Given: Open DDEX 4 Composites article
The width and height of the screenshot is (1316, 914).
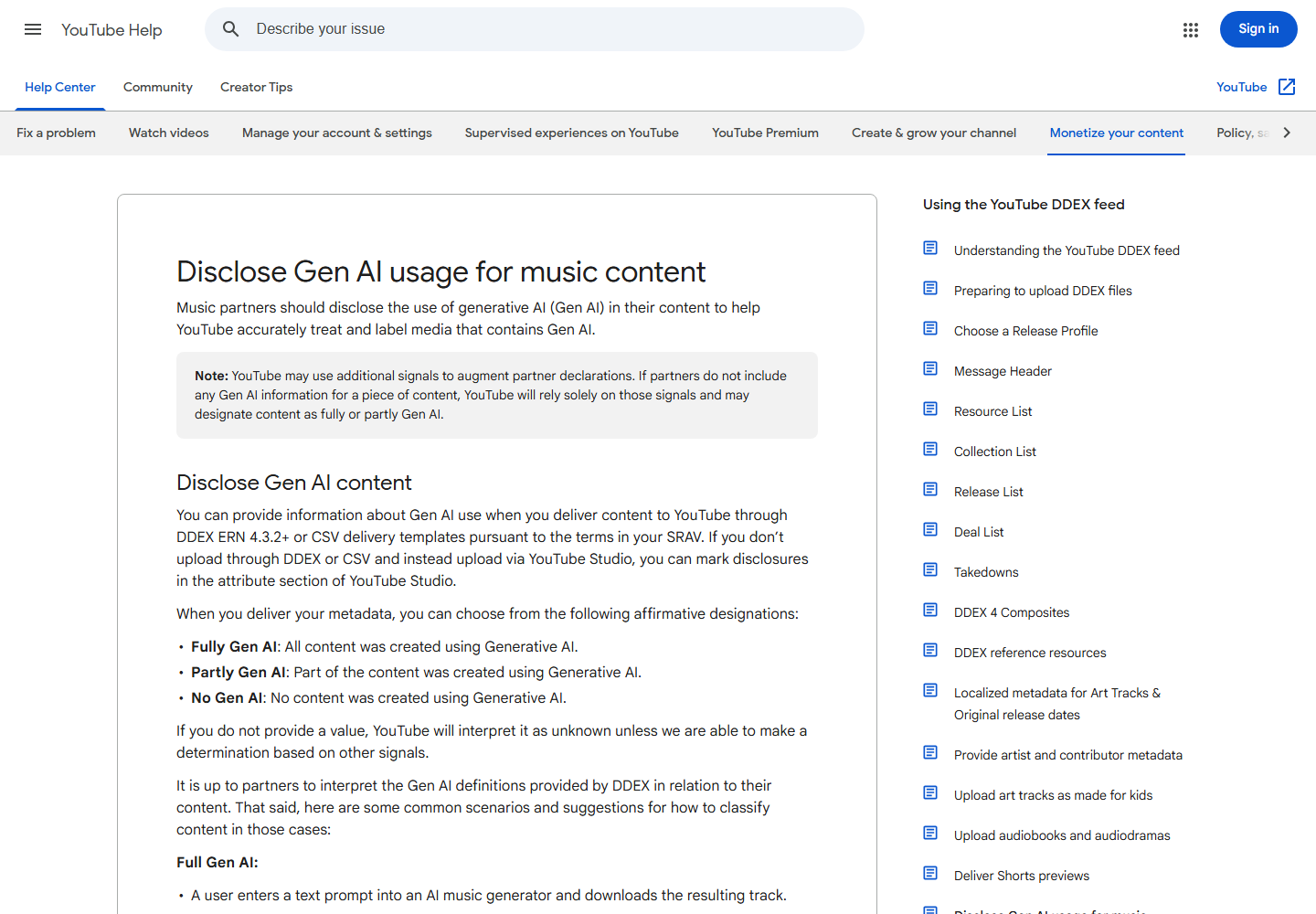Looking at the screenshot, I should (1011, 612).
